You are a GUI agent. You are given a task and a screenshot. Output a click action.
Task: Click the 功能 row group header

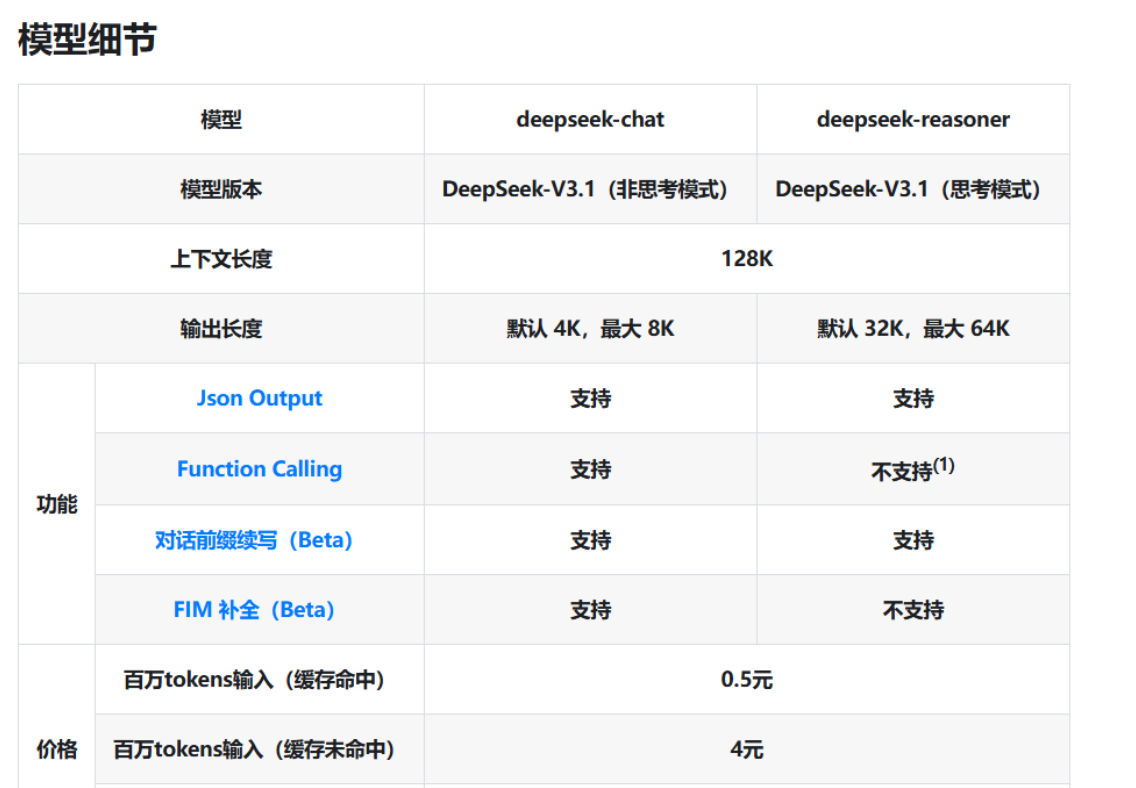point(57,504)
